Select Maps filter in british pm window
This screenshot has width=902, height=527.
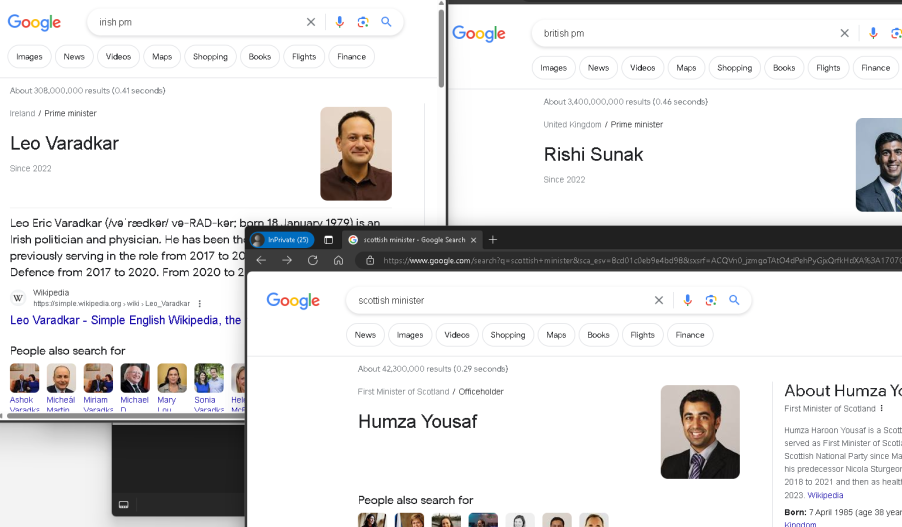click(686, 68)
